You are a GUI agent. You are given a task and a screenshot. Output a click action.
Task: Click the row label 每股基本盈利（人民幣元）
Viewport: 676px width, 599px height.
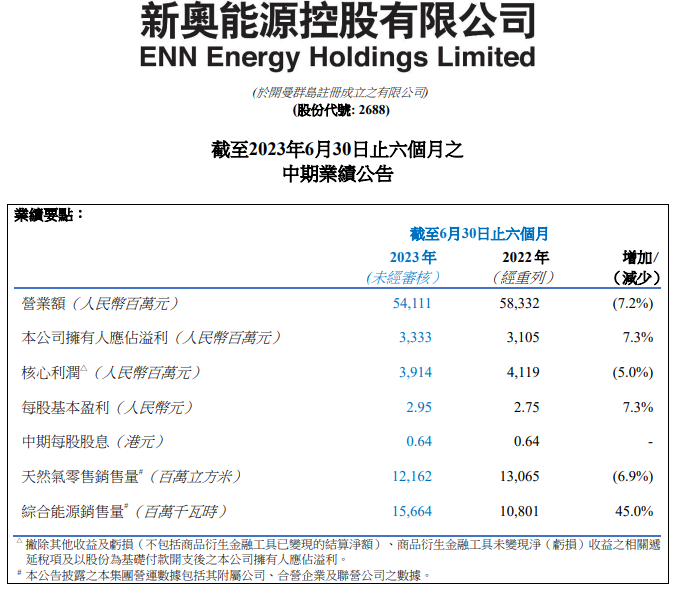point(107,408)
